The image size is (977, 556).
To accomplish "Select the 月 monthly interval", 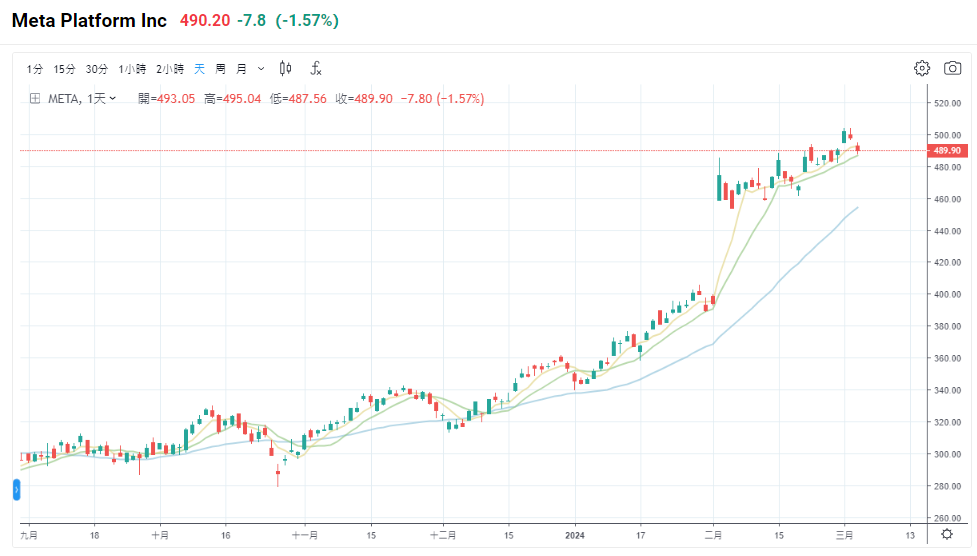I will (x=241, y=69).
